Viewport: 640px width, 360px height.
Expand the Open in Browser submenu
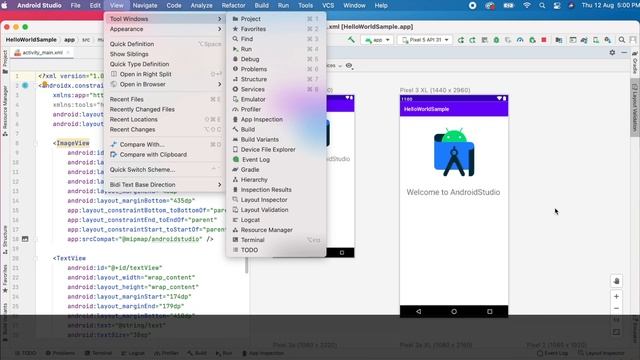point(165,84)
